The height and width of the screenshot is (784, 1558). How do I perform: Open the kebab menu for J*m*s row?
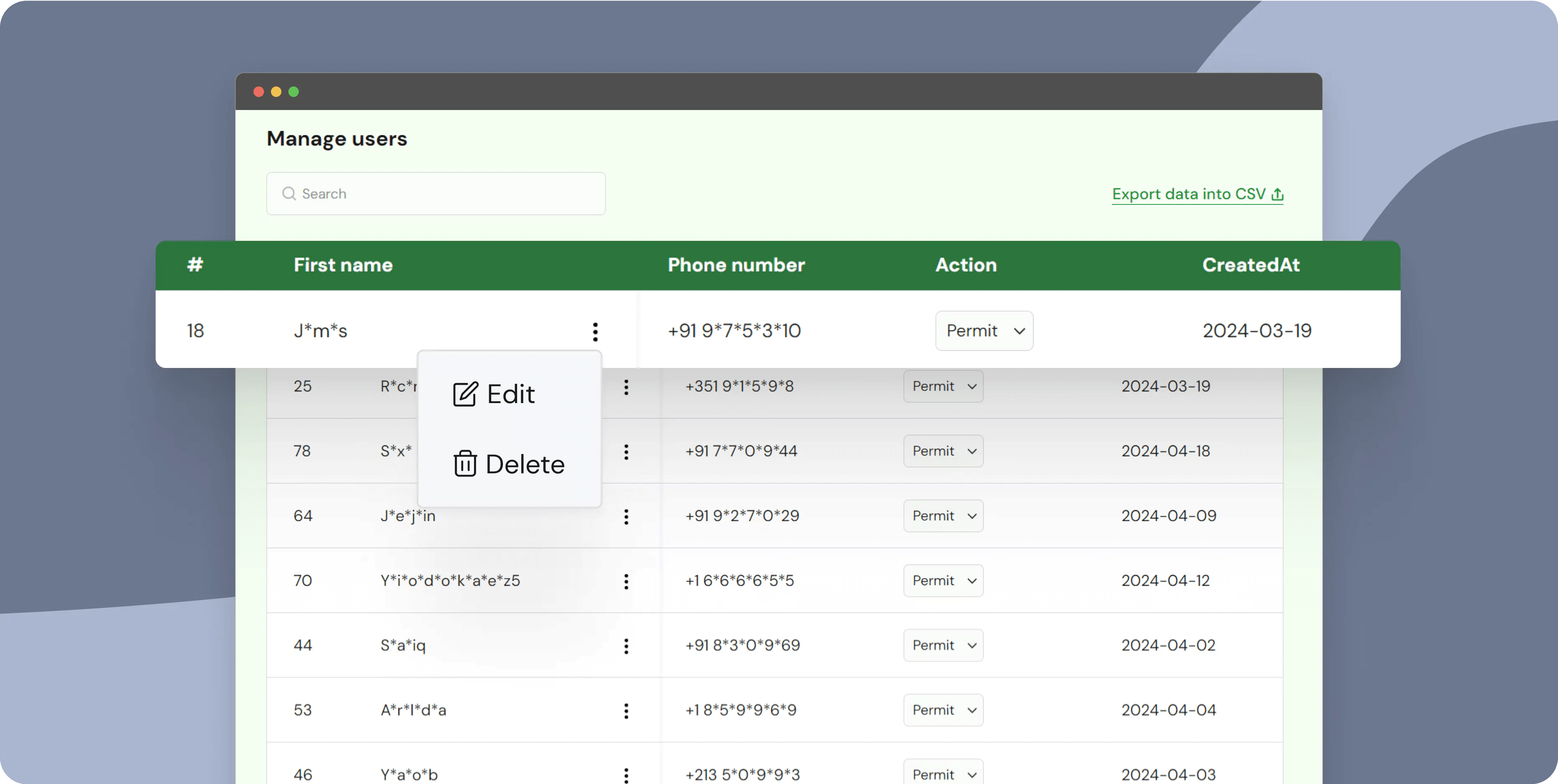pyautogui.click(x=595, y=331)
